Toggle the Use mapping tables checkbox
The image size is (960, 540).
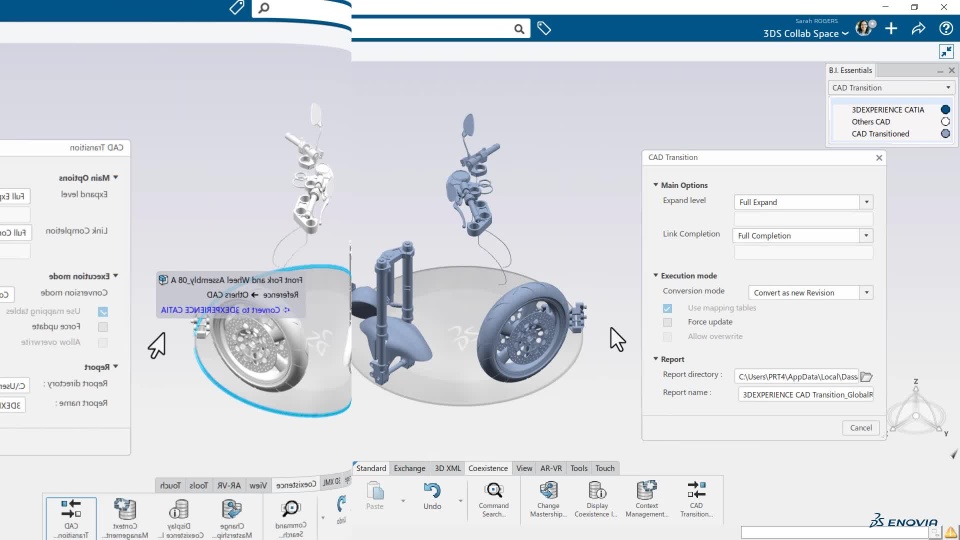[x=667, y=308]
